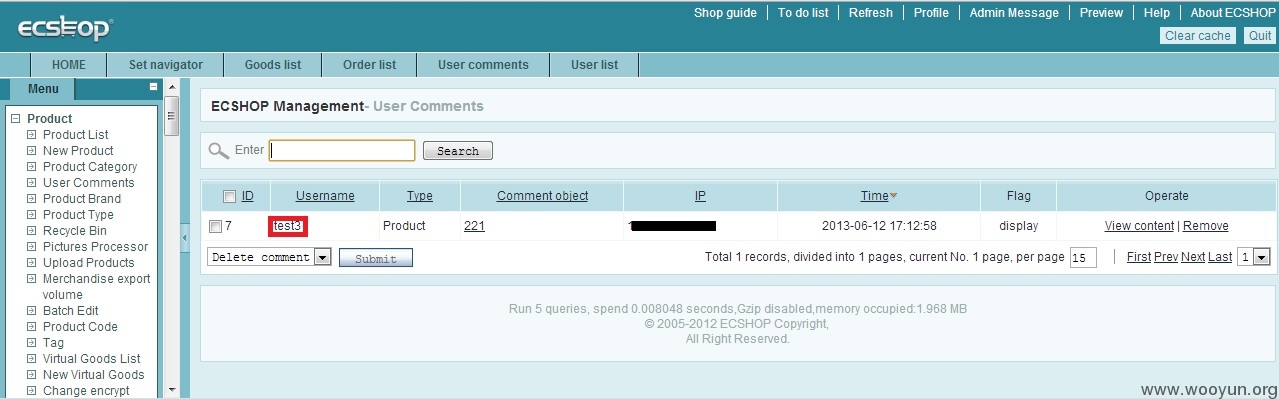Screen dimensions: 1279x399
Task: Open the Help link
Action: coord(1157,13)
